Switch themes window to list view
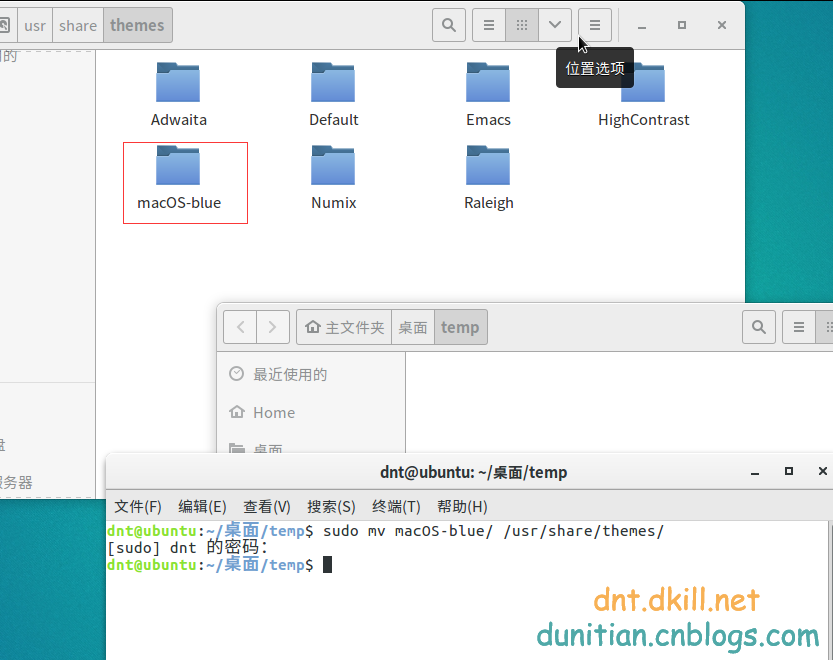The width and height of the screenshot is (833, 660). 489,25
